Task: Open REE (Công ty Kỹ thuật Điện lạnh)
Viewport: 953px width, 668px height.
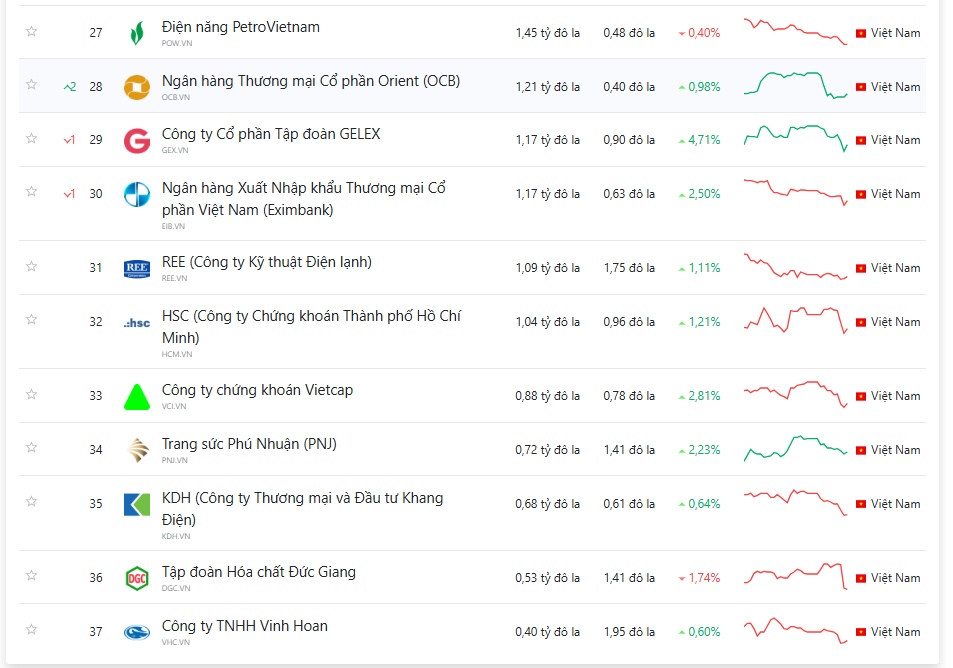Action: 267,263
